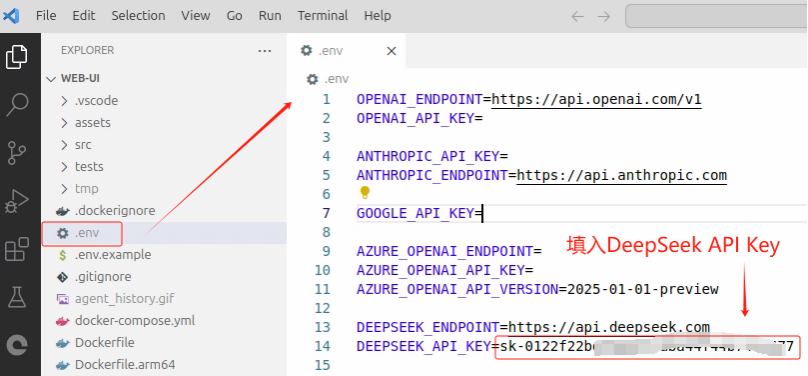The height and width of the screenshot is (376, 808).
Task: Expand the .vscode folder
Action: tap(164, 100)
